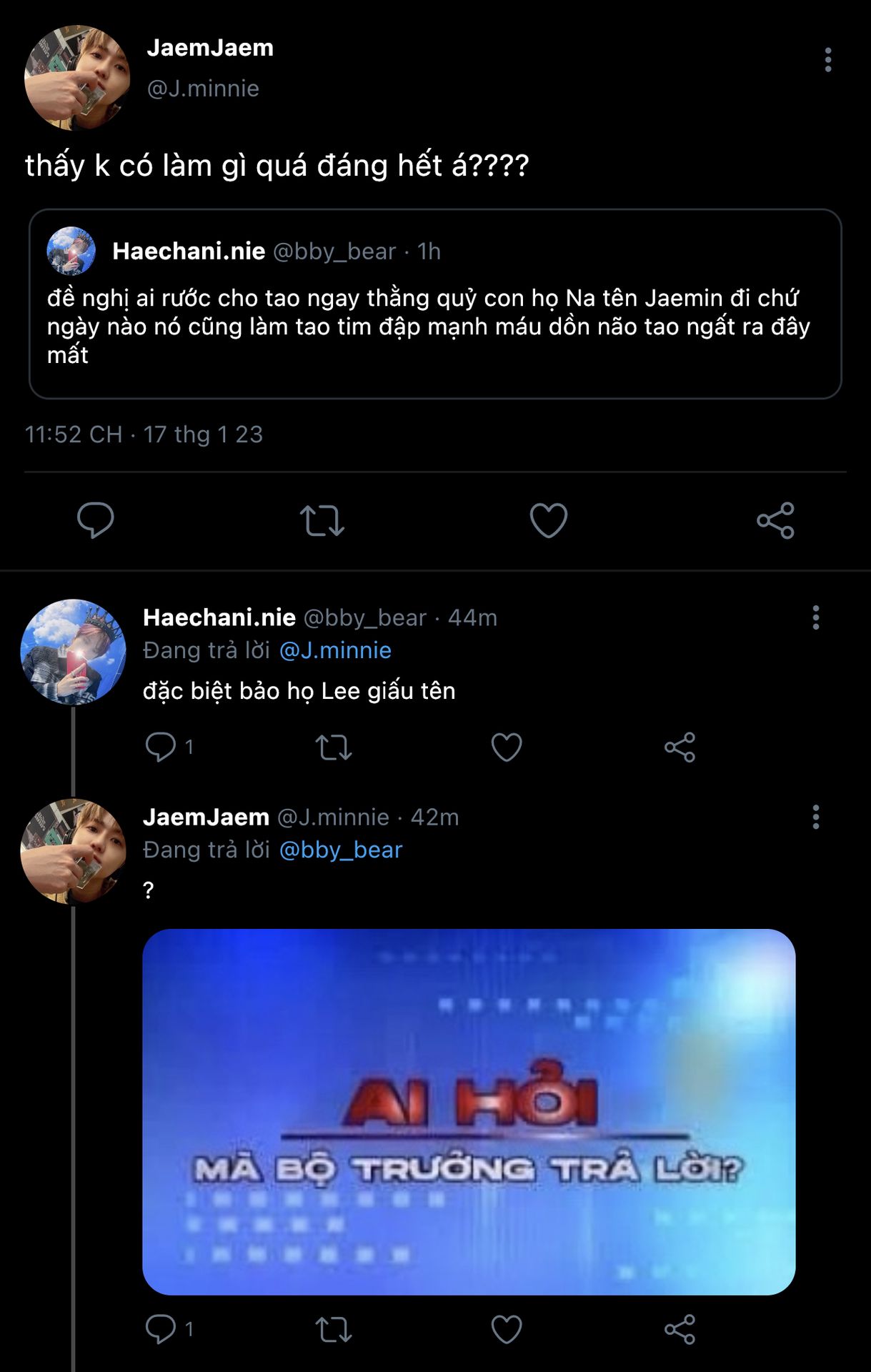Open the @J.minnie mention link
The image size is (871, 1372).
click(335, 650)
